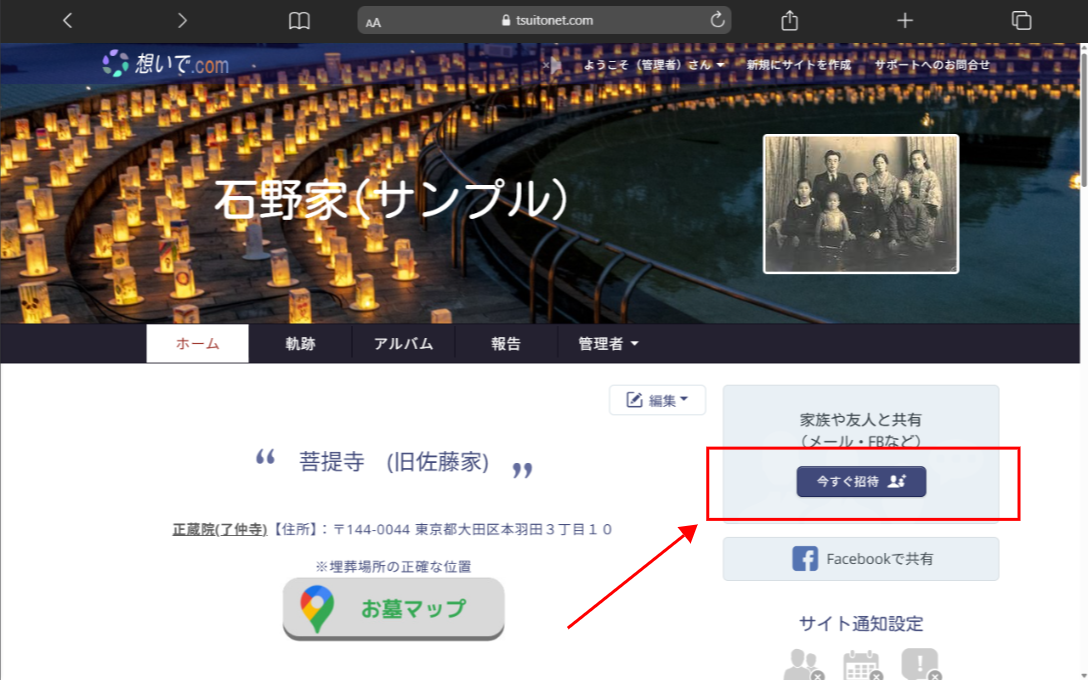Open the 管理者 dropdown in the navigation bar
This screenshot has height=680, width=1088.
[608, 343]
